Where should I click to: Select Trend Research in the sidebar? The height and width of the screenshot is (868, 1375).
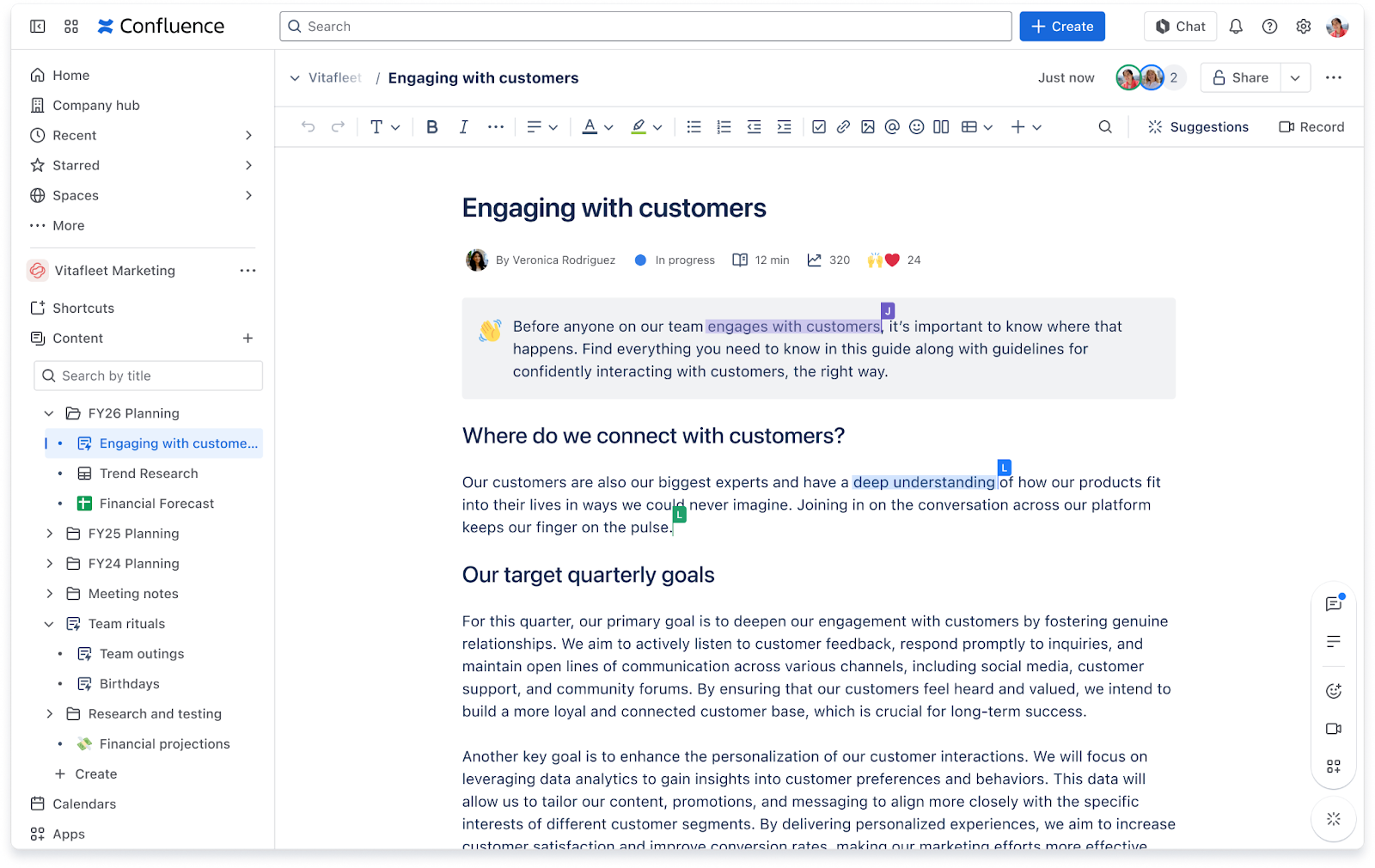tap(149, 473)
